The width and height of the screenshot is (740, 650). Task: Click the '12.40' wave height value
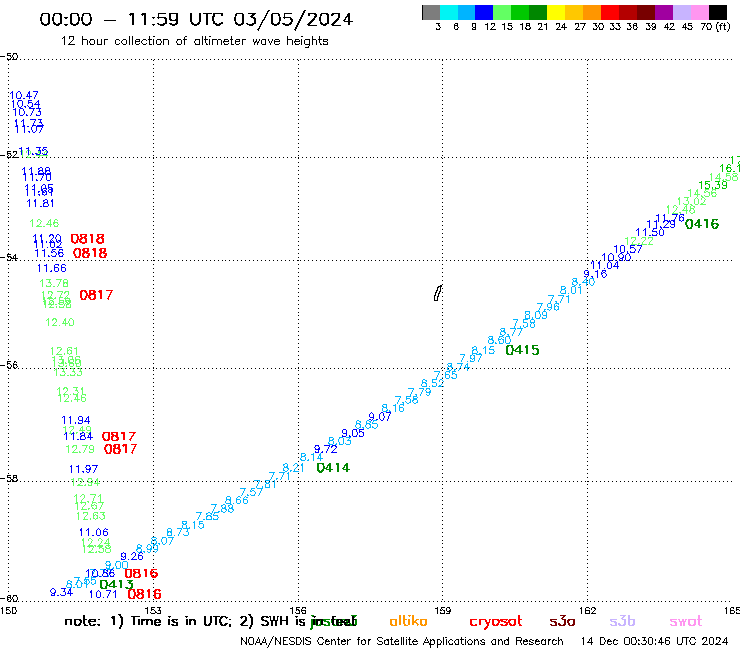[60, 322]
